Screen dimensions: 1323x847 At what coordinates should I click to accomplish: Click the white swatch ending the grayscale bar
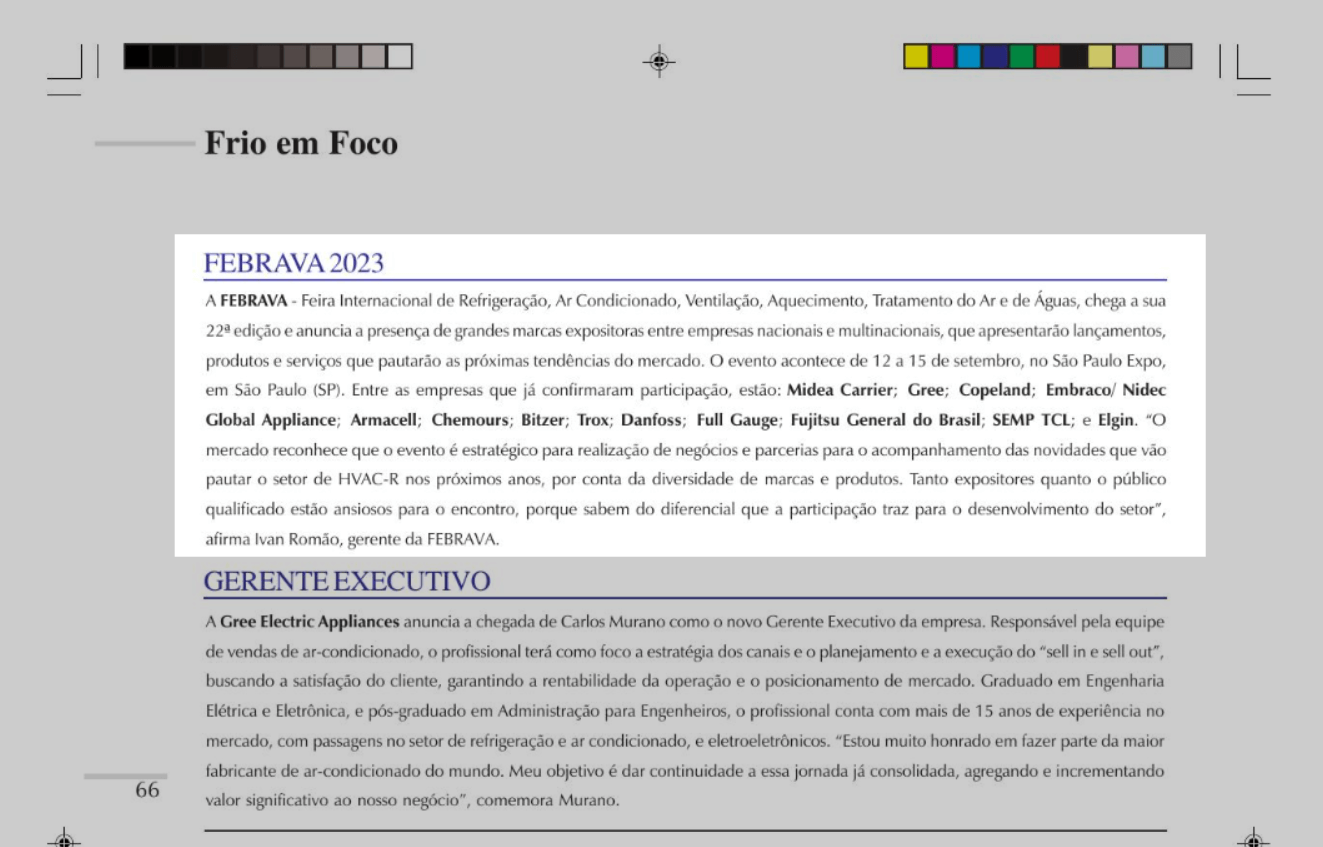tap(400, 57)
